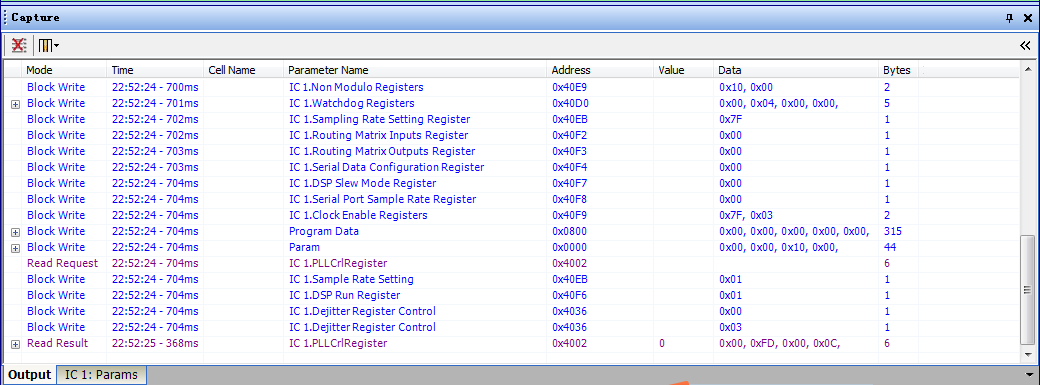Click address 0x40F6 cell

[570, 295]
